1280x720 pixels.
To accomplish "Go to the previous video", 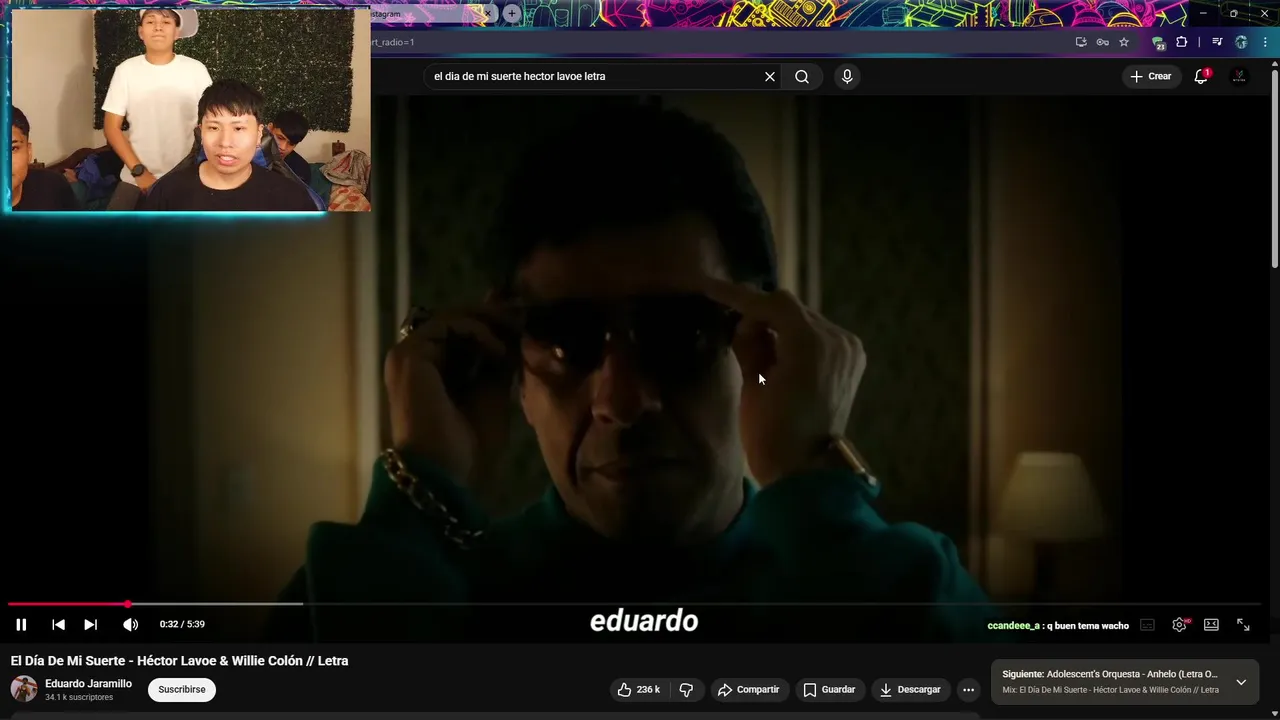I will point(58,624).
